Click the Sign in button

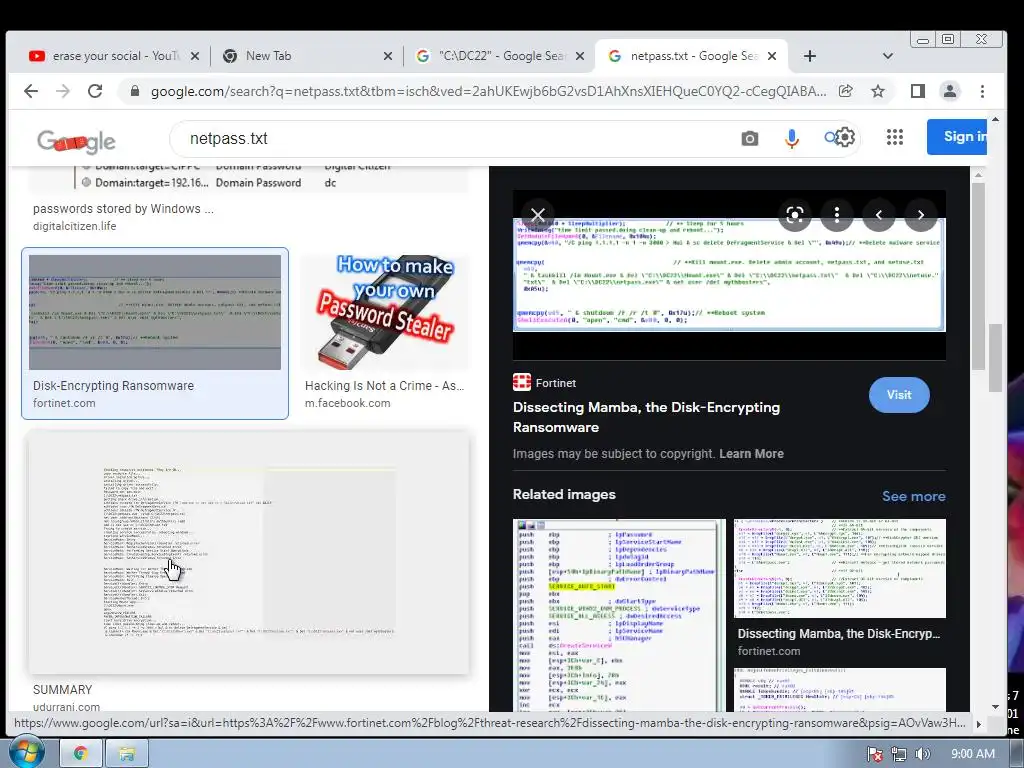tap(957, 137)
